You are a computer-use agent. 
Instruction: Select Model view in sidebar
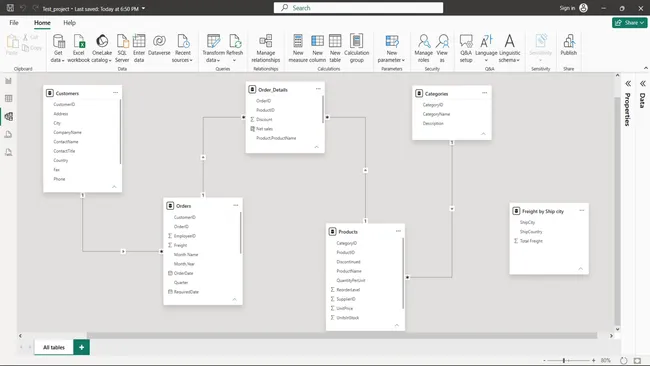click(x=8, y=116)
